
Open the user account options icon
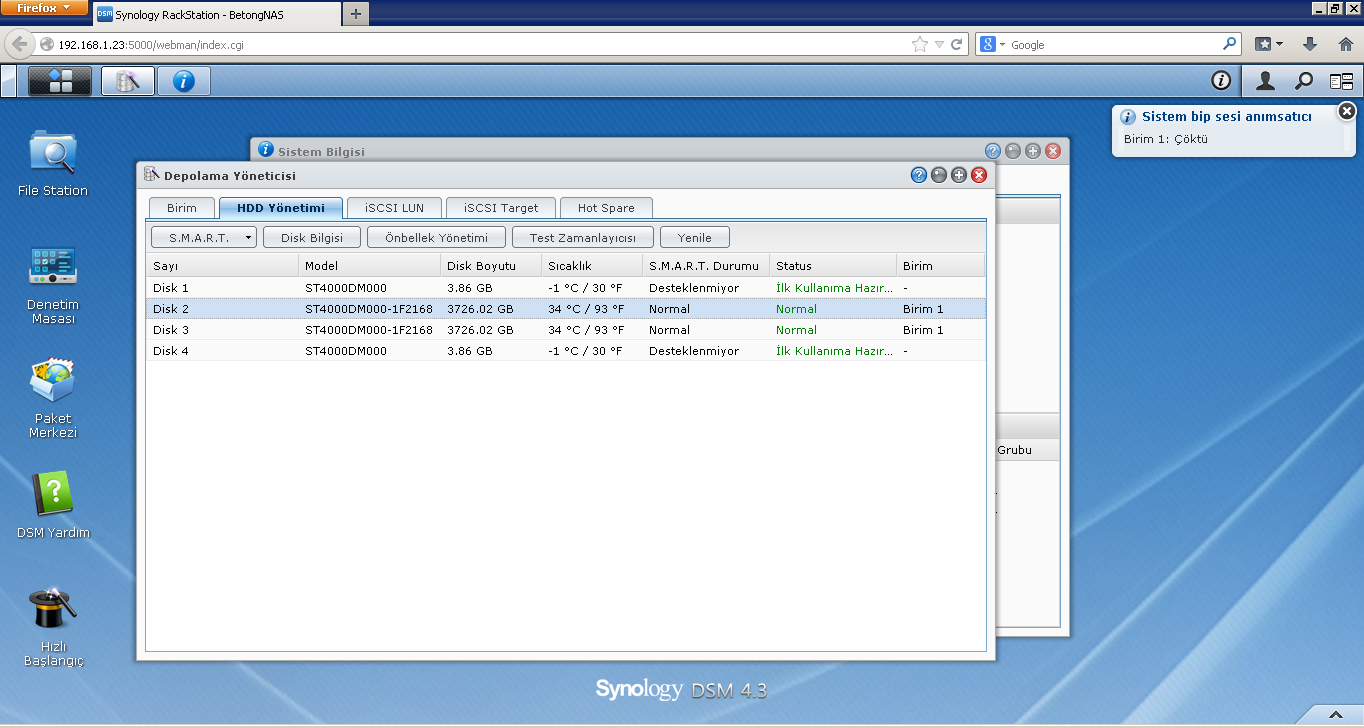[1265, 81]
